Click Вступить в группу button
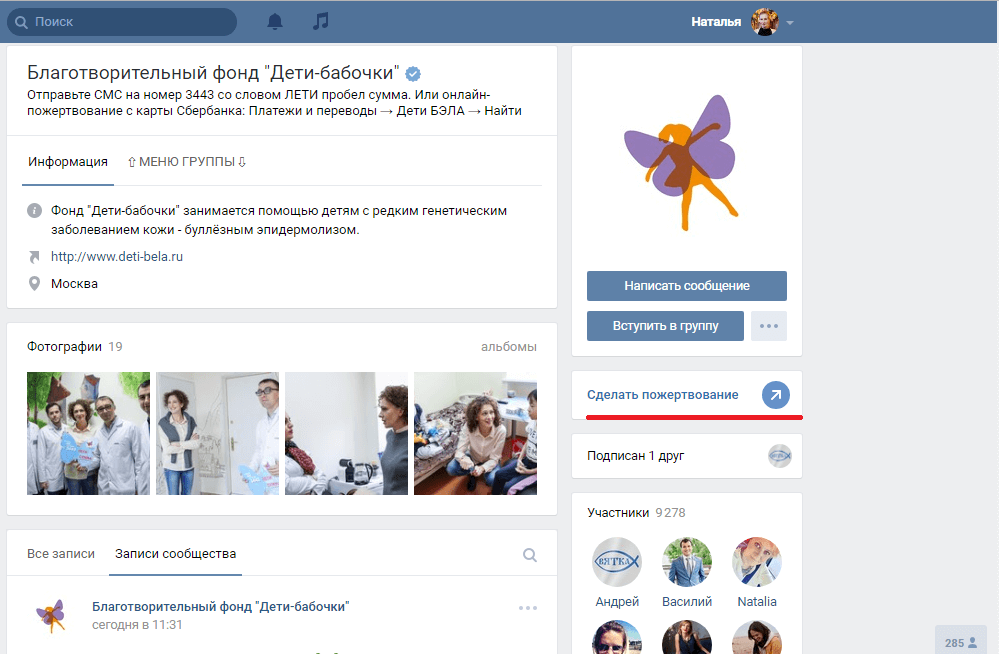This screenshot has width=999, height=654. click(x=665, y=326)
